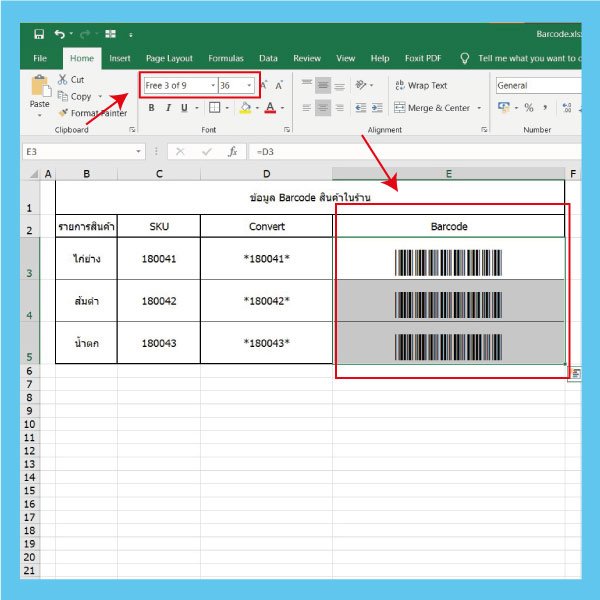600x600 pixels.
Task: Select column D header
Action: [266, 174]
